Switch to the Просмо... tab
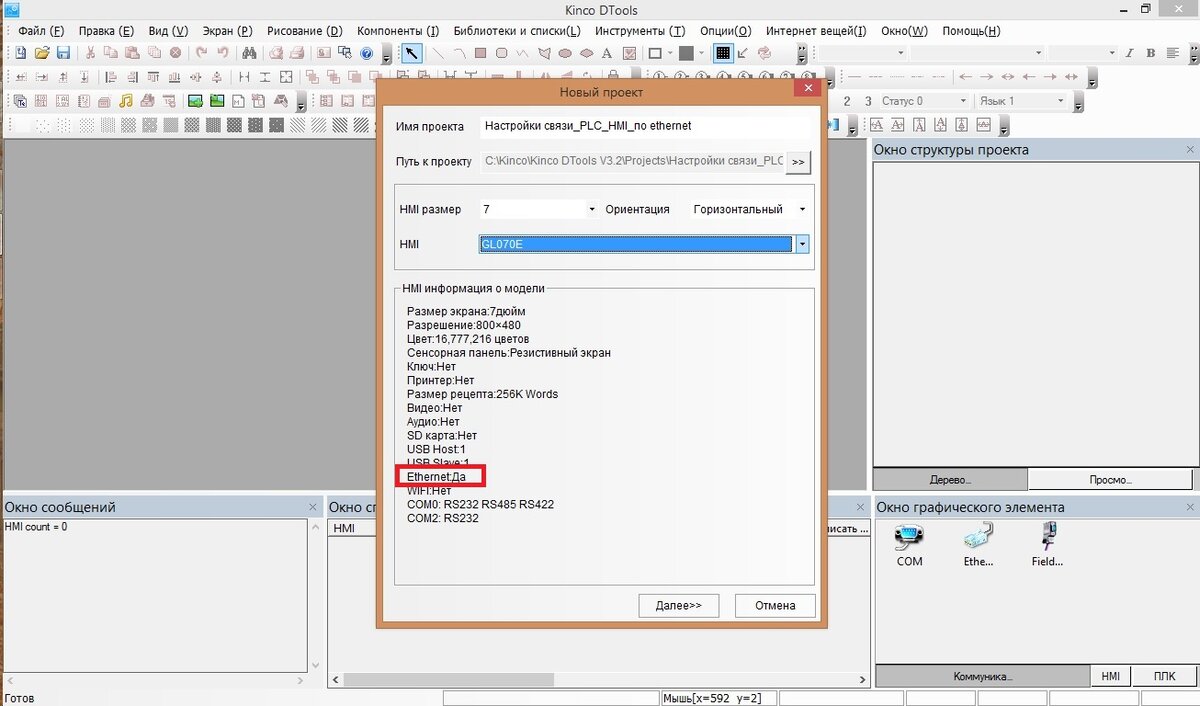 click(x=1112, y=480)
